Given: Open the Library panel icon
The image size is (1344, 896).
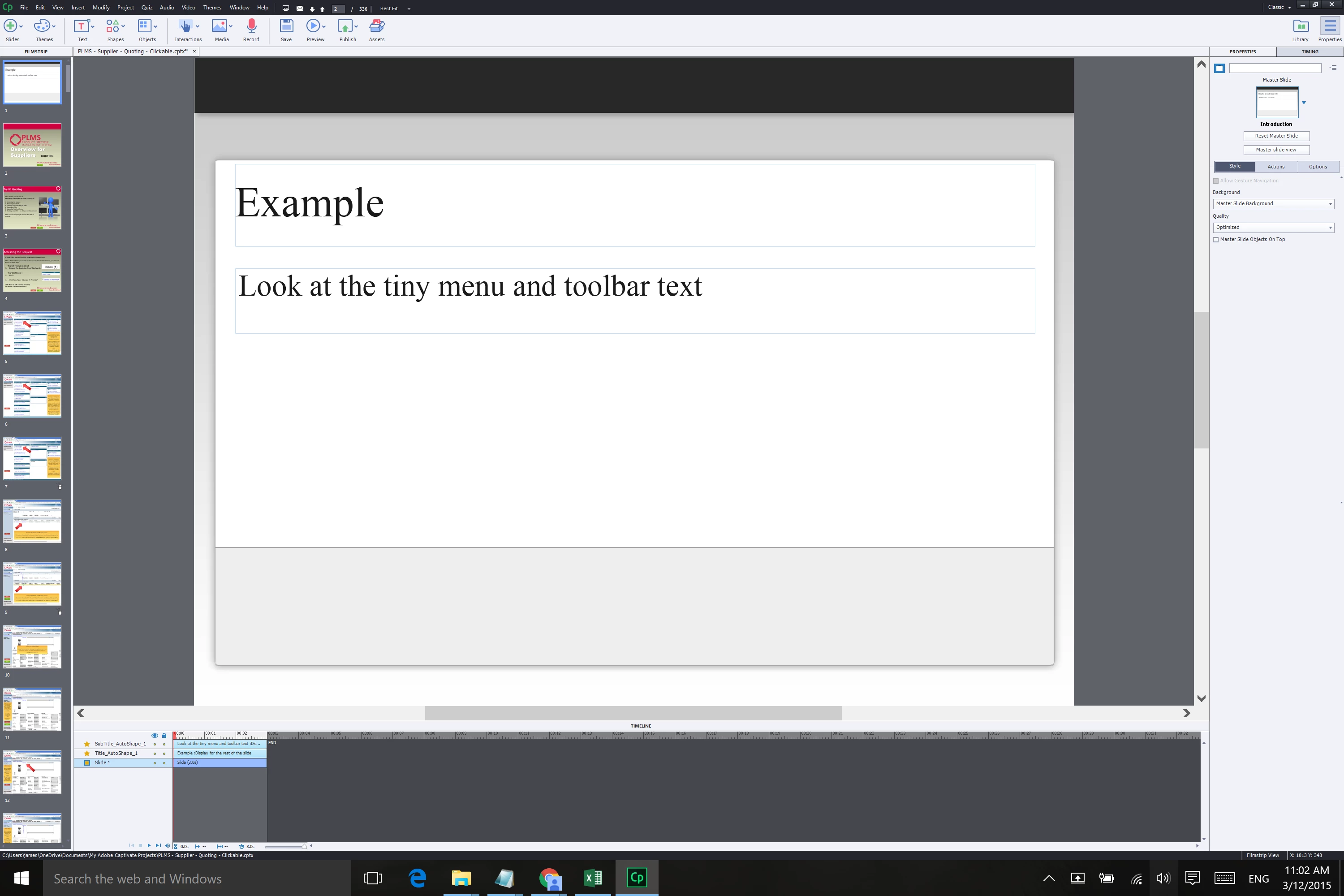Looking at the screenshot, I should click(1300, 26).
